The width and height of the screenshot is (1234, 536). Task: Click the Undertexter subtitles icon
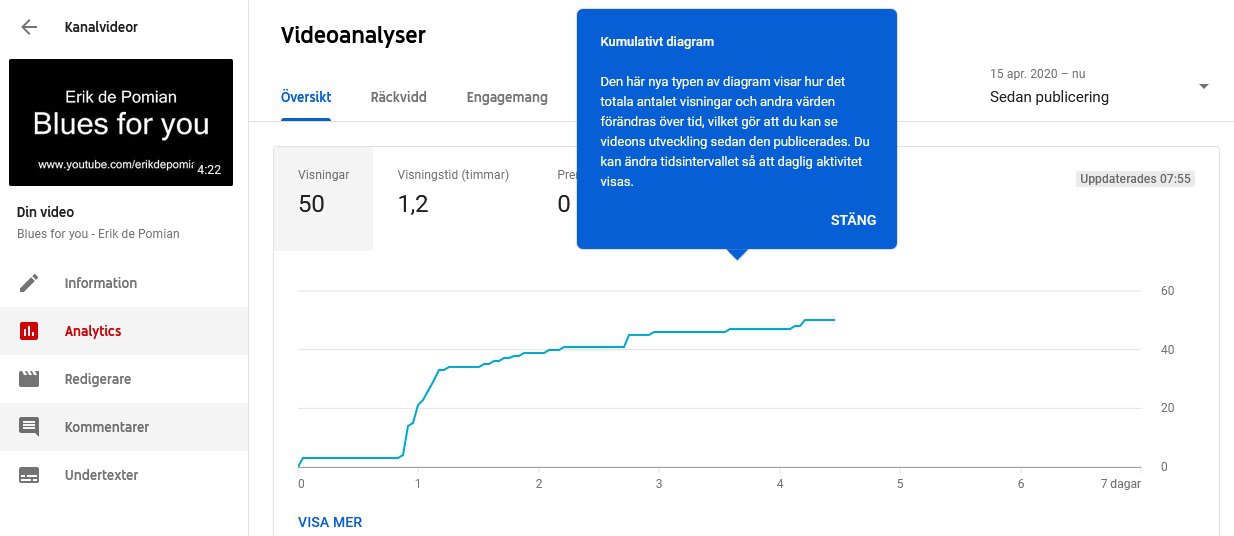29,475
